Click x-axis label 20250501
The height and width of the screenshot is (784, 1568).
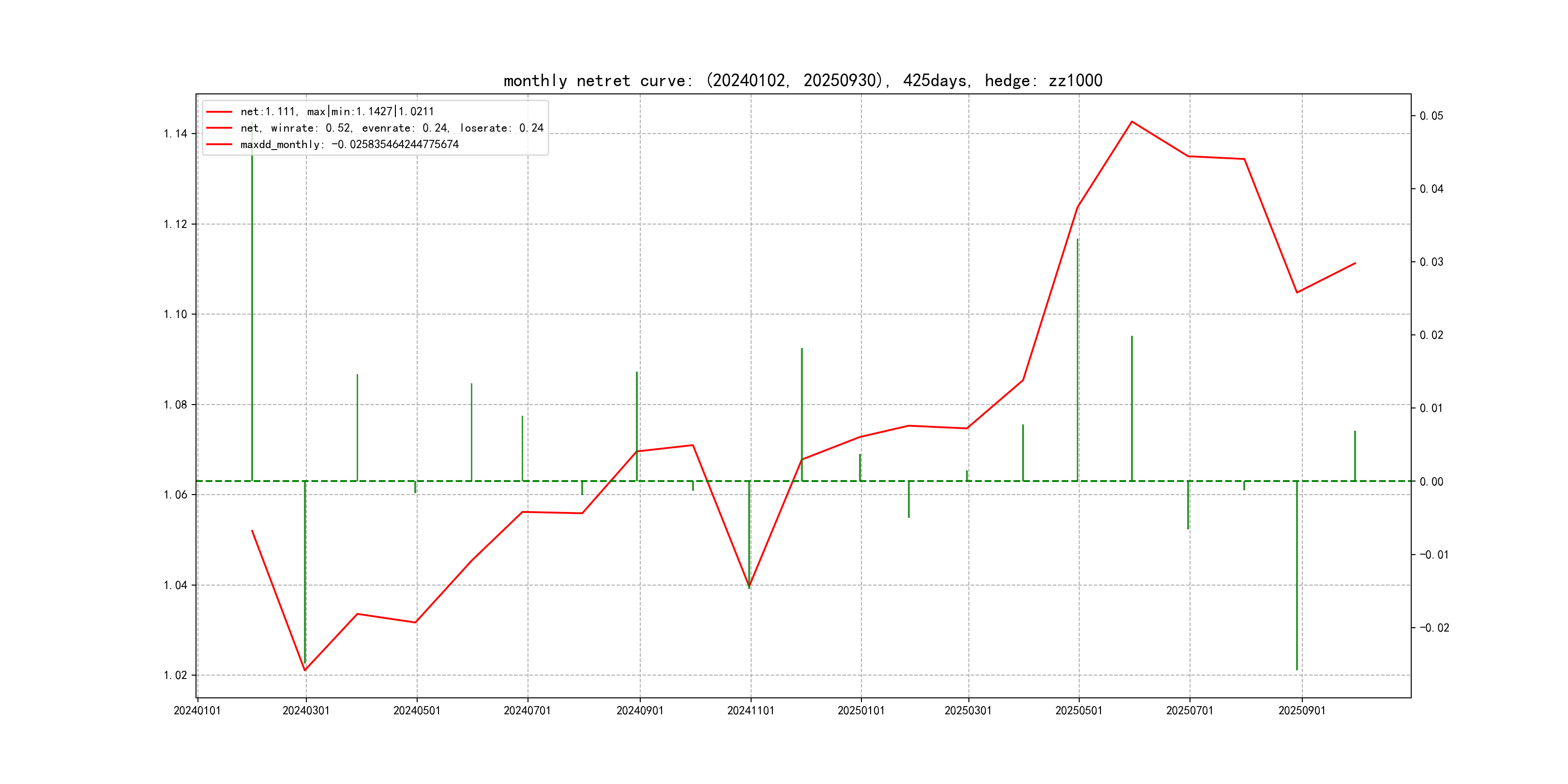coord(1079,710)
